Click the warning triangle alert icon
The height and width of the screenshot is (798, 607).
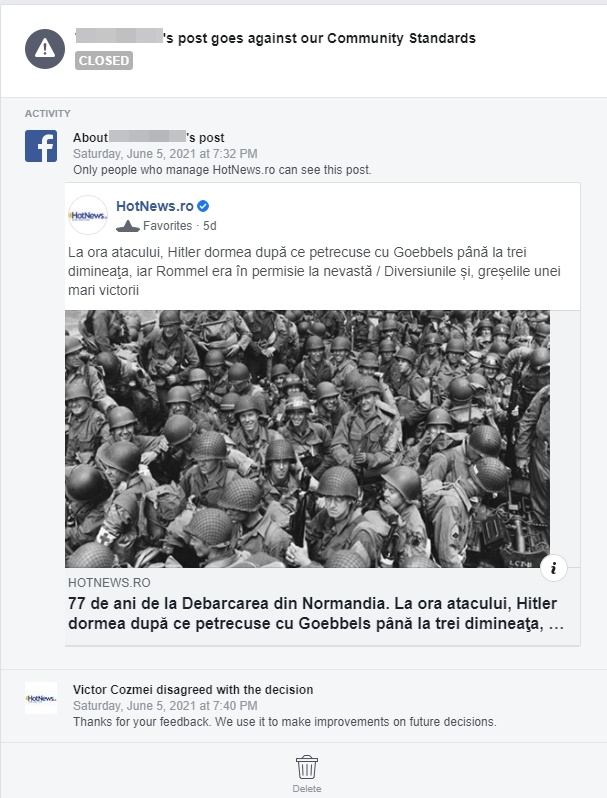(x=45, y=49)
